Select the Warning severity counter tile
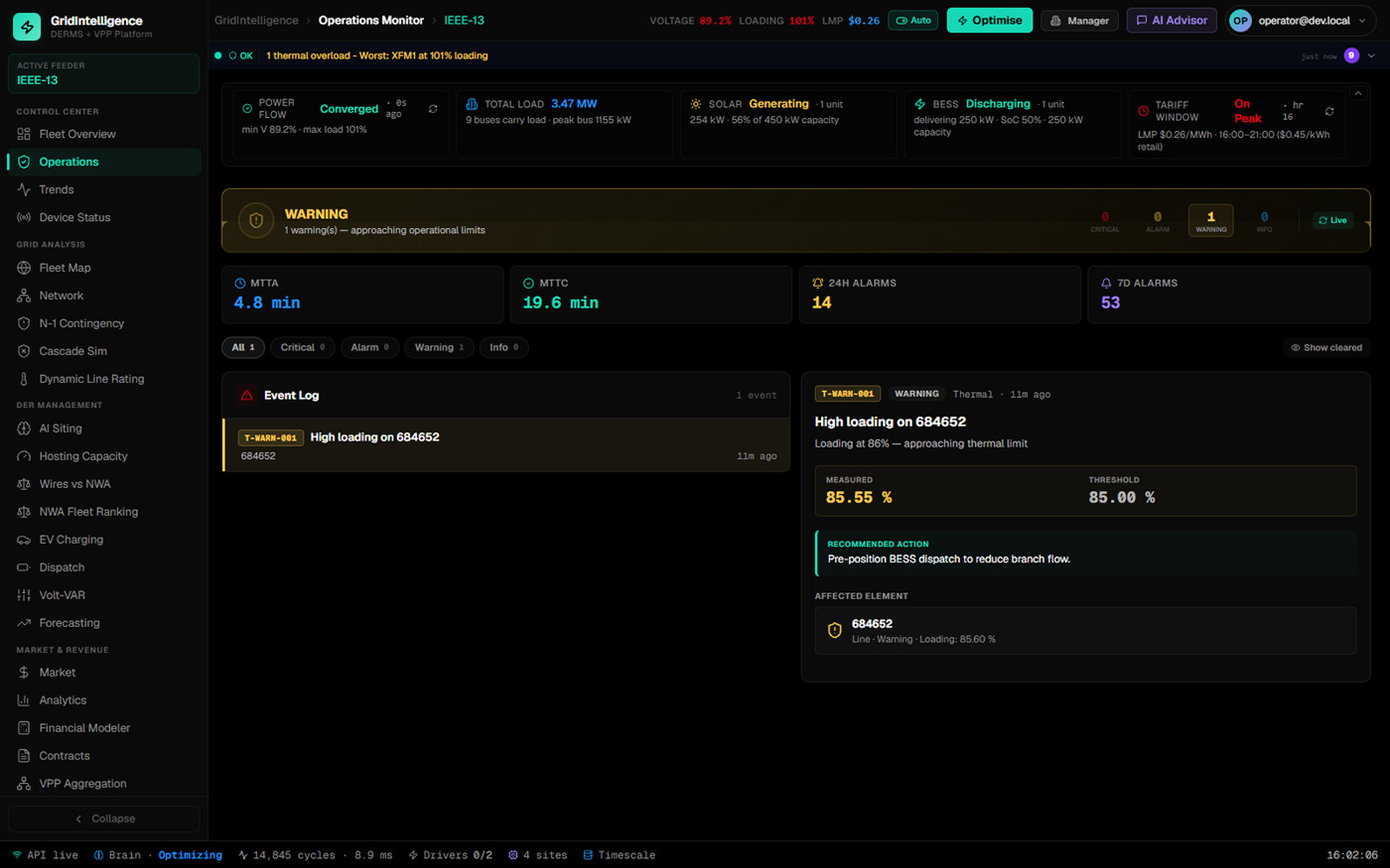1390x868 pixels. pyautogui.click(x=1211, y=220)
